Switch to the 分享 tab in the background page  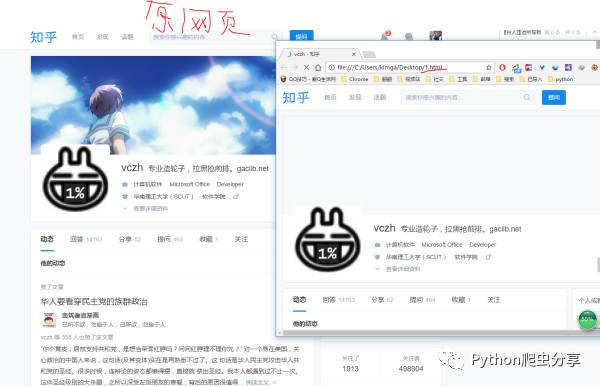point(130,239)
